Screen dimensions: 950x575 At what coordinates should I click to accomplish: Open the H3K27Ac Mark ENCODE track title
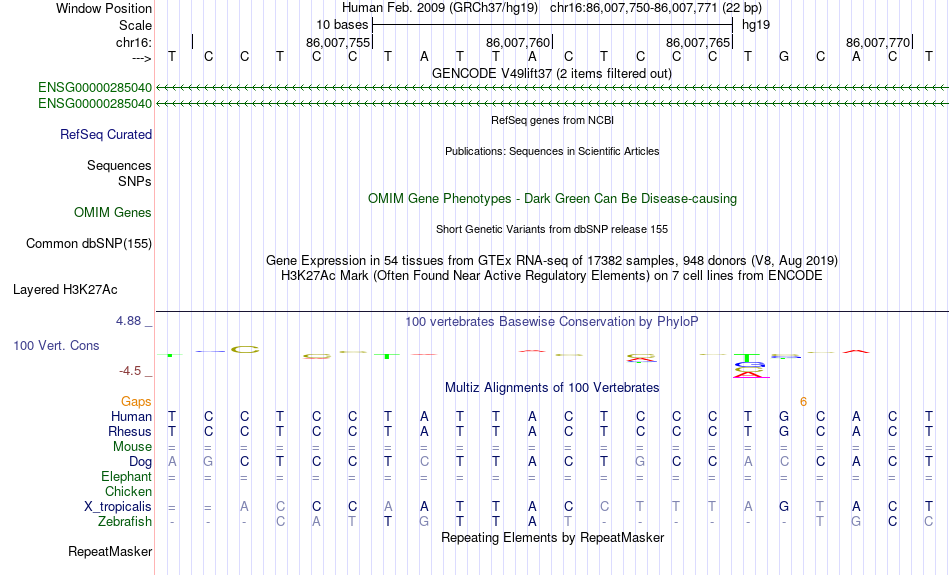(x=551, y=276)
